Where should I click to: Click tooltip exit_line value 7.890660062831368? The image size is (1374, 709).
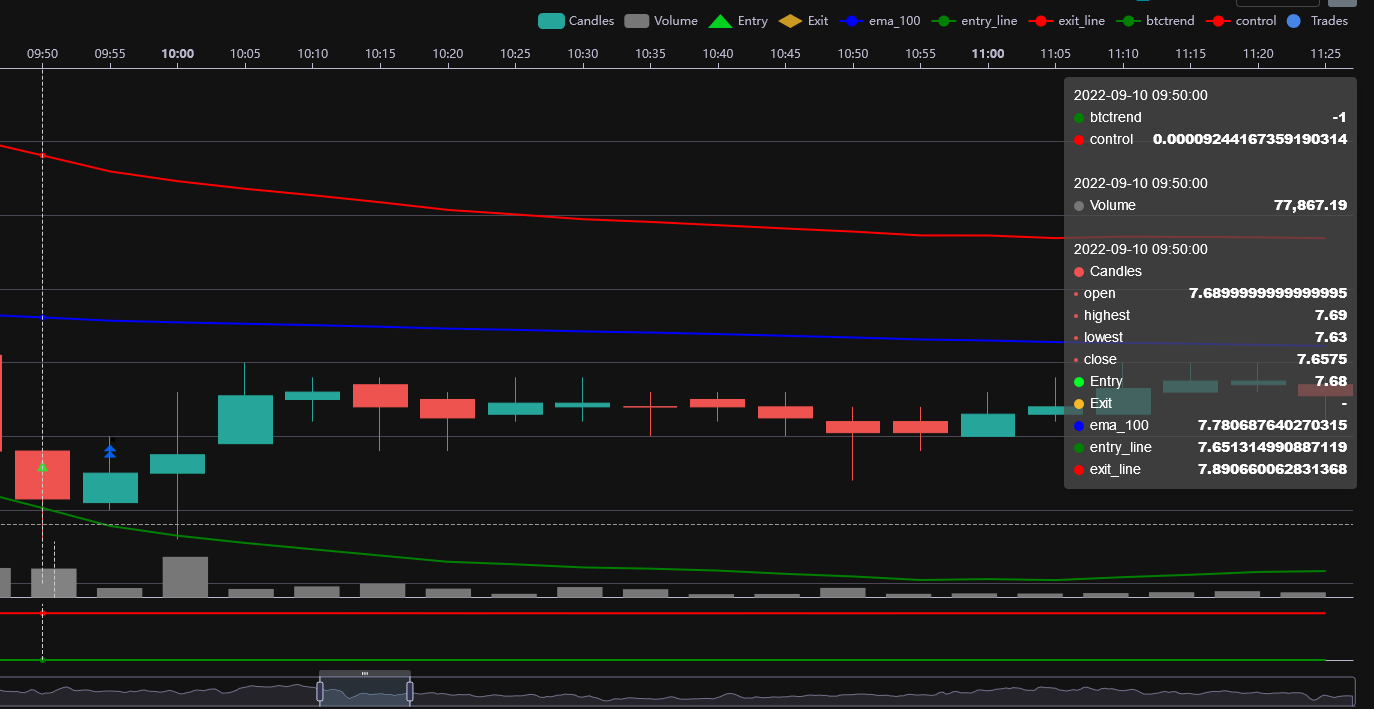(1272, 469)
